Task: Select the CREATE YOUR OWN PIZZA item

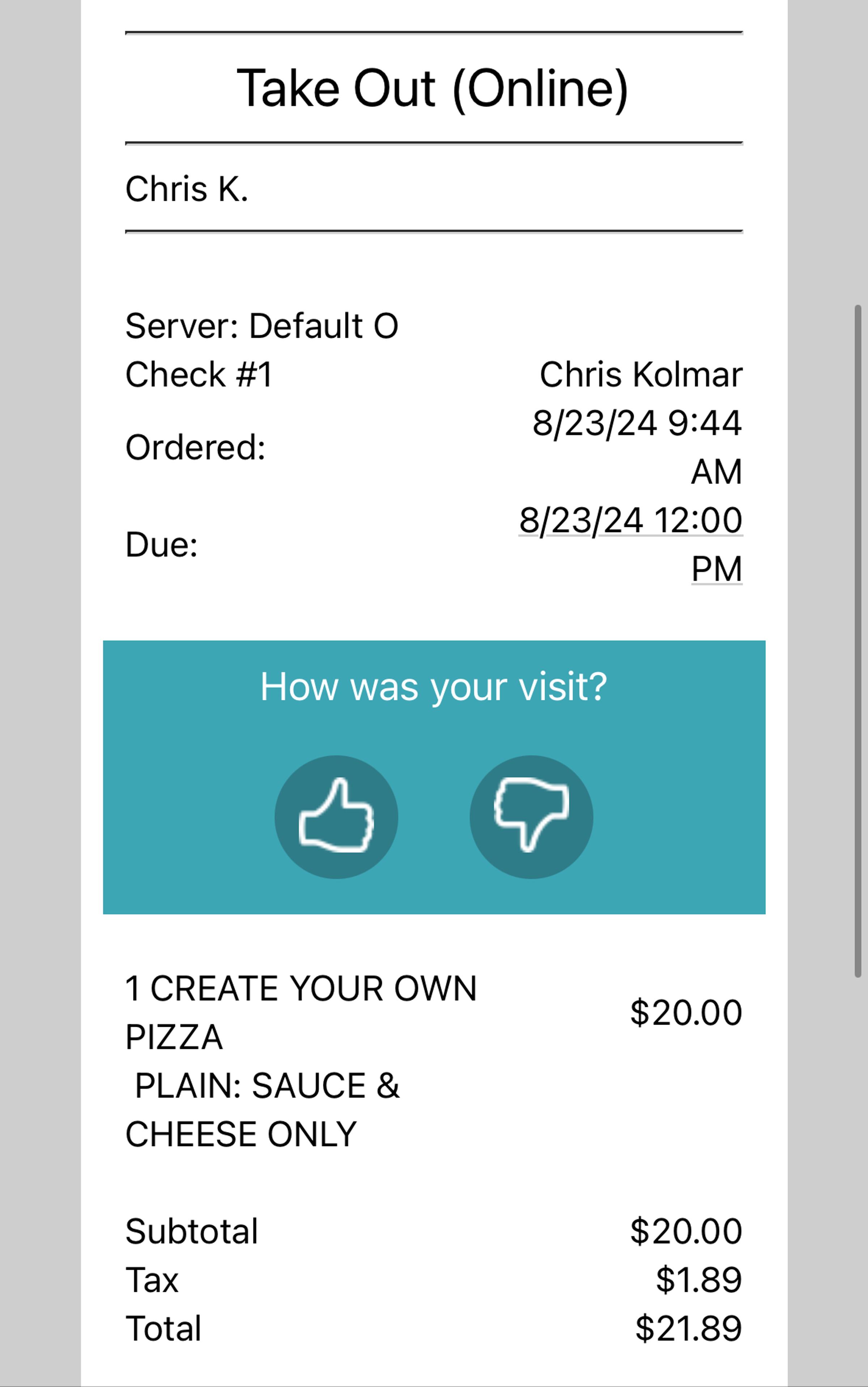Action: [301, 1012]
